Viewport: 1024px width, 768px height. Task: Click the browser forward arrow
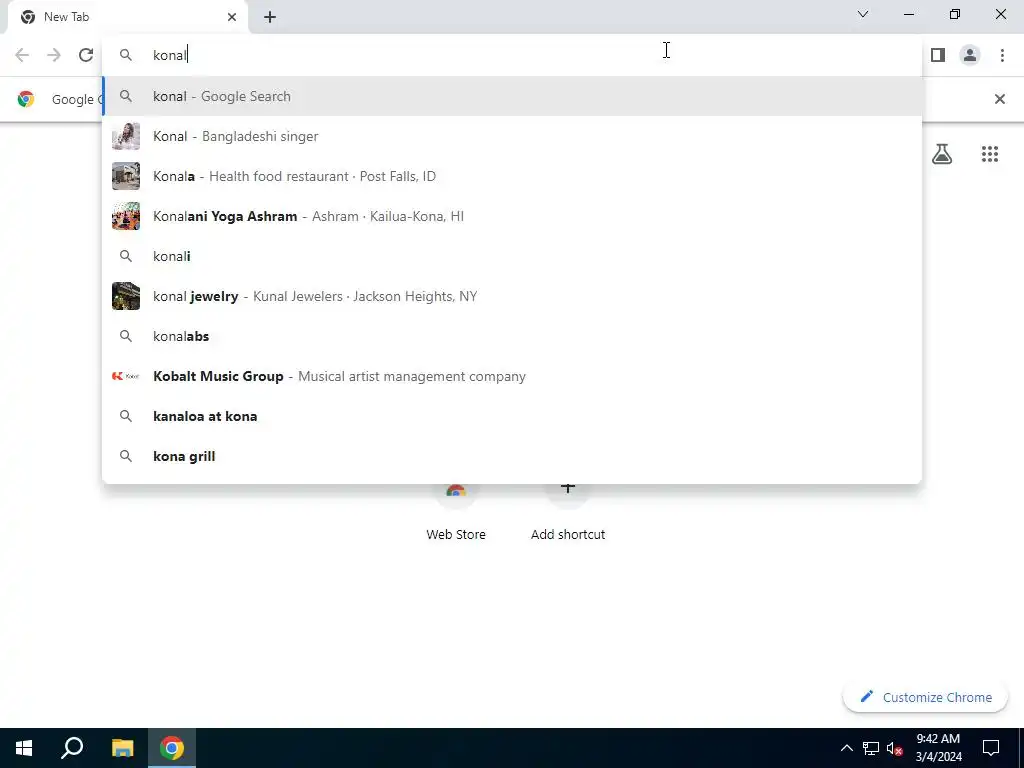tap(54, 55)
